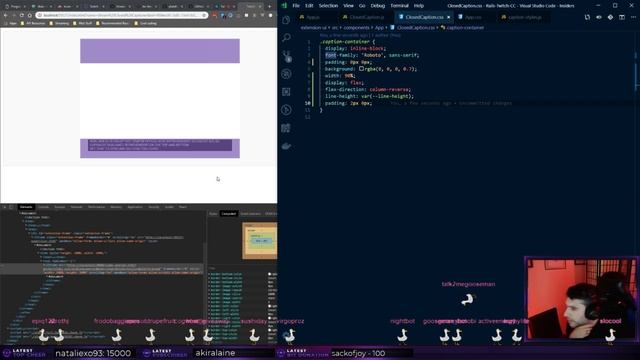Viewport: 640px width, 360px height.
Task: Split the editor to the right
Action: [x=622, y=17]
